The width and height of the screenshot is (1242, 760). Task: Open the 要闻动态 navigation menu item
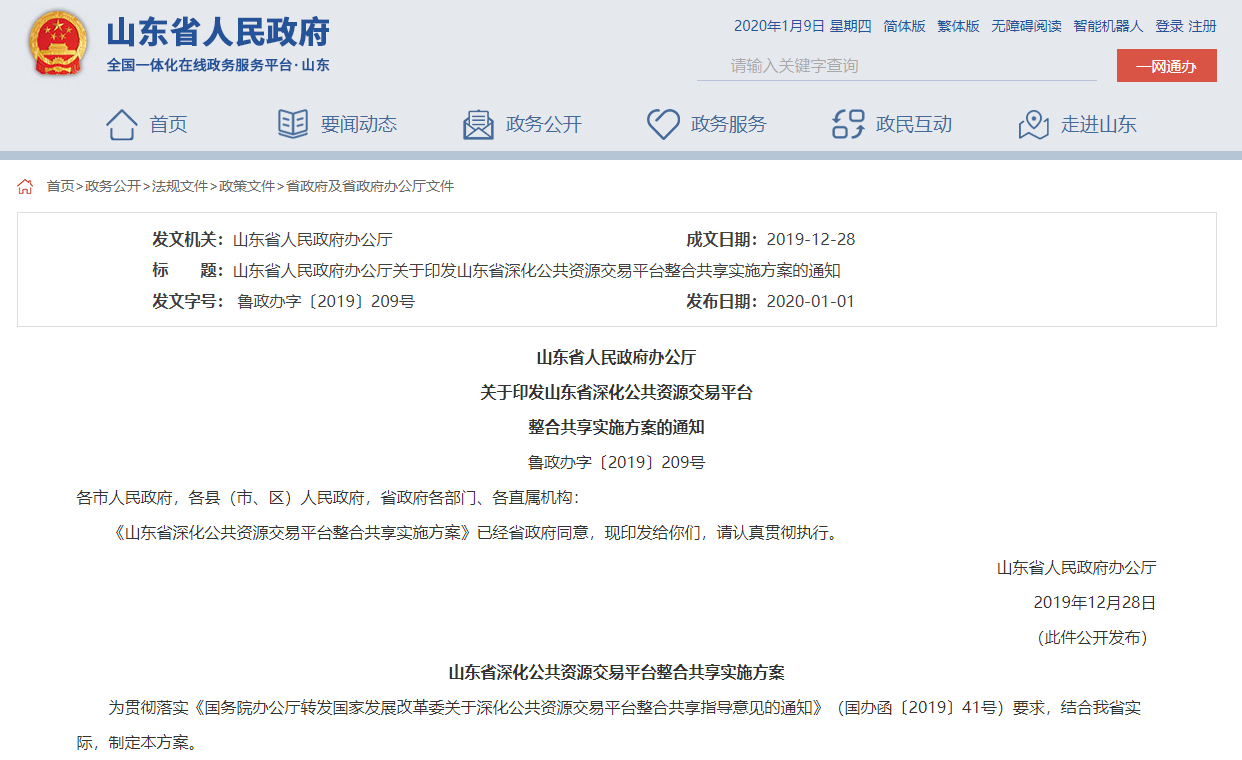358,125
